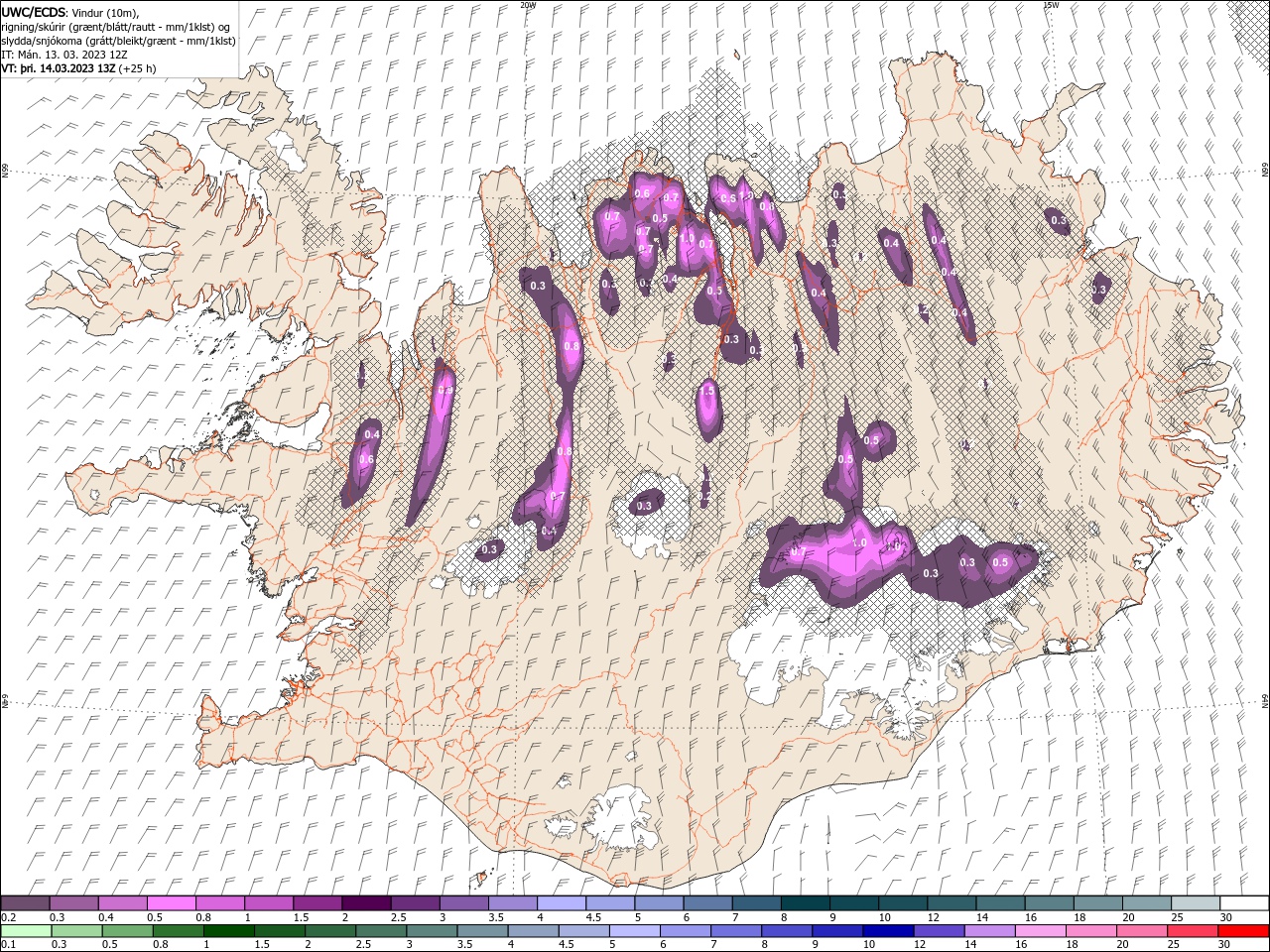The image size is (1270, 952).
Task: Select the light pink 16 rain scale swatch
Action: pyautogui.click(x=1041, y=931)
